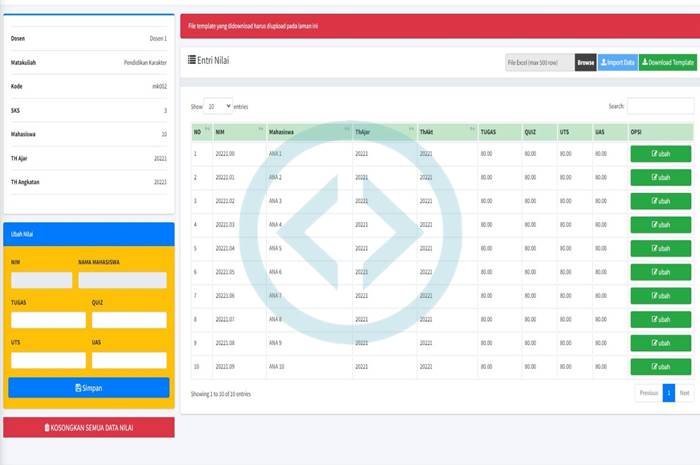This screenshot has height=465, width=700.
Task: Click the ubah edit button for ANA 5
Action: point(660,248)
